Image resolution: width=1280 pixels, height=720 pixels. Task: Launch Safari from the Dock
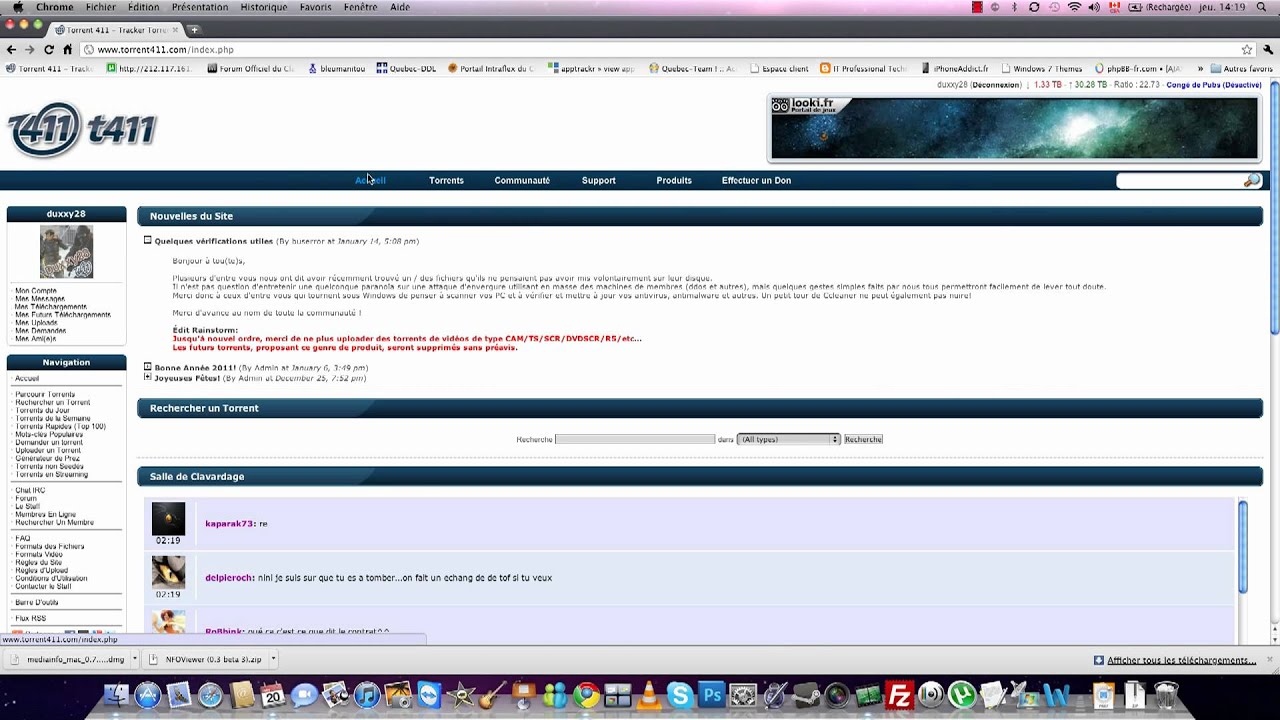[210, 695]
